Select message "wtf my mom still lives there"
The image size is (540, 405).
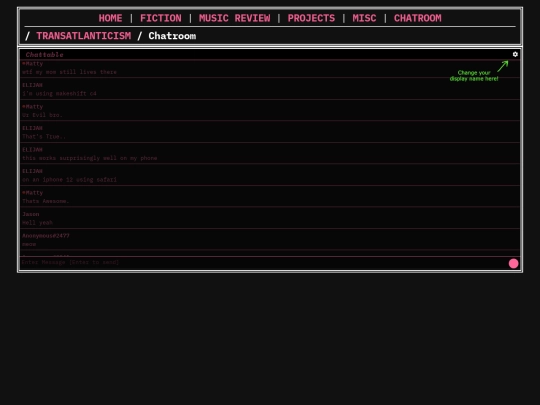[x=69, y=72]
